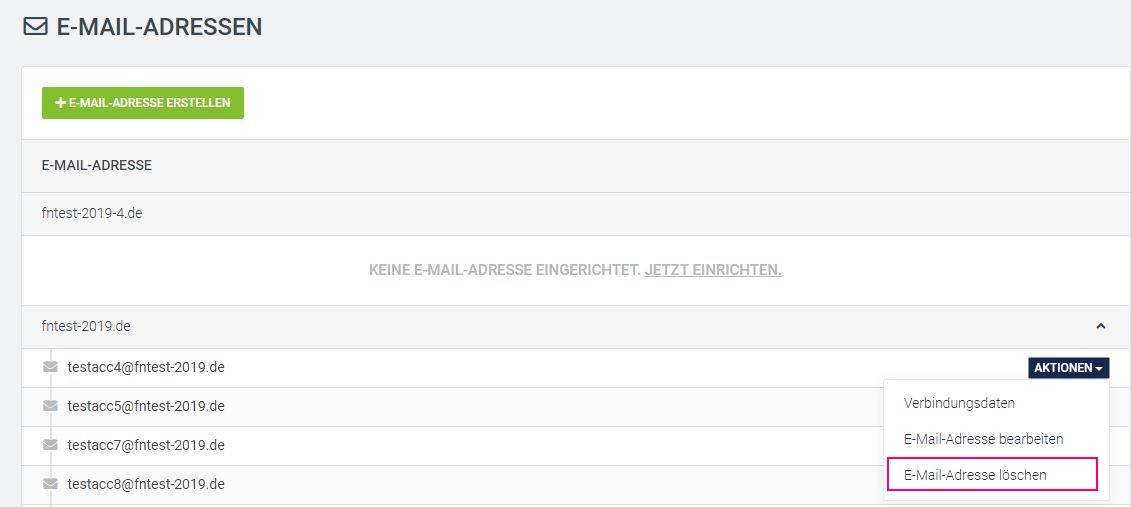Select Verbindungsdaten from the actions menu
The image size is (1131, 507).
coord(959,403)
